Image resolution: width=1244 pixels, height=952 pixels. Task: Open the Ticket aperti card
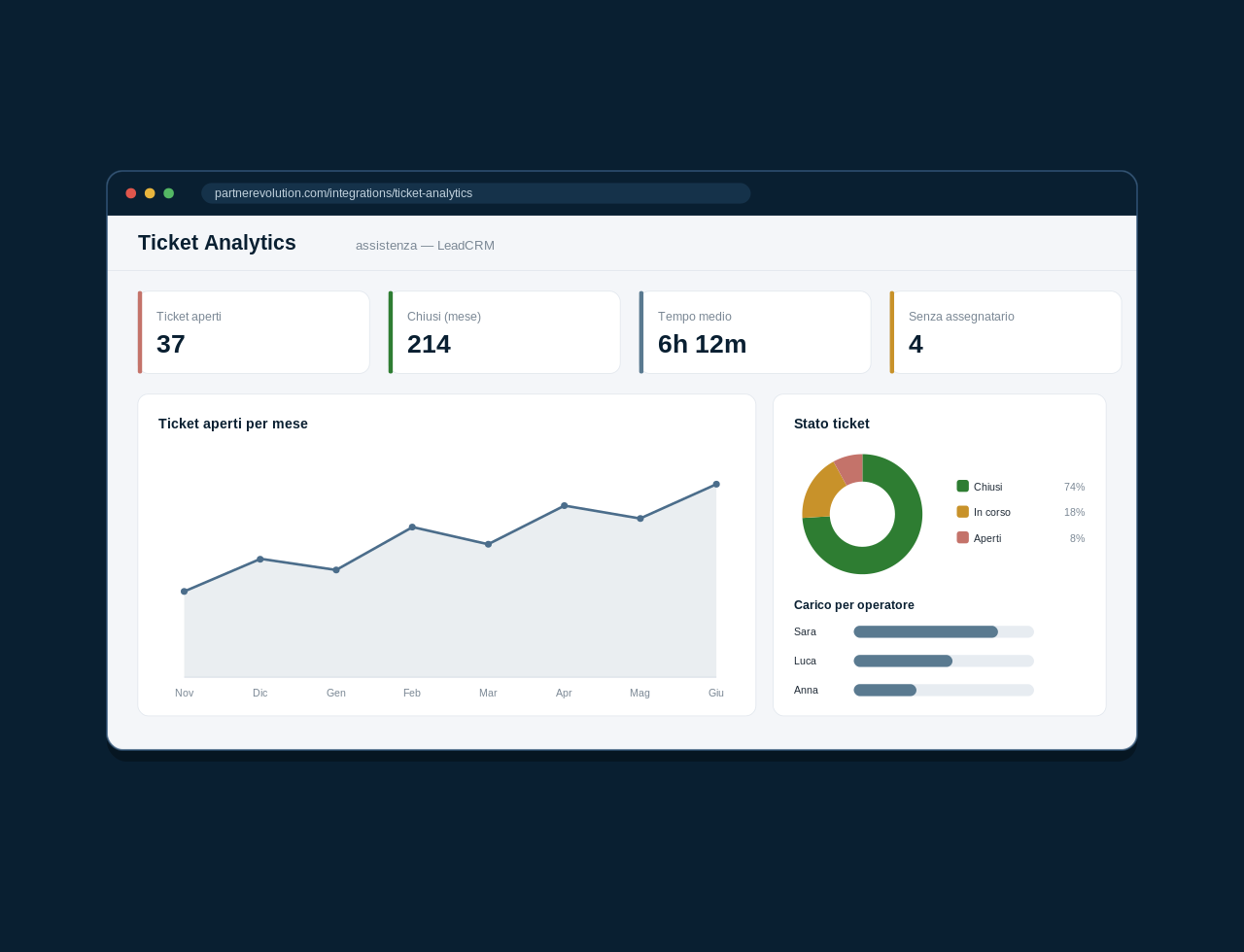[x=254, y=332]
